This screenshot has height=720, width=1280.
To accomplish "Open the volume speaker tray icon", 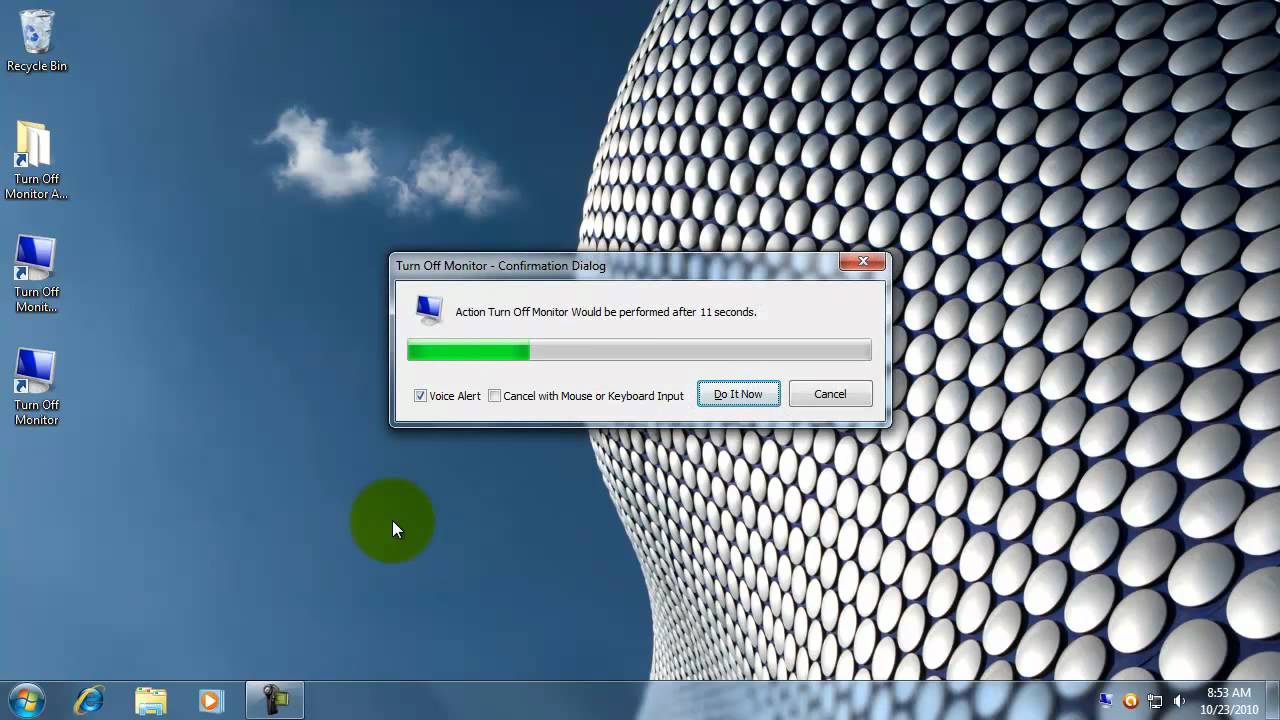I will tap(1180, 701).
